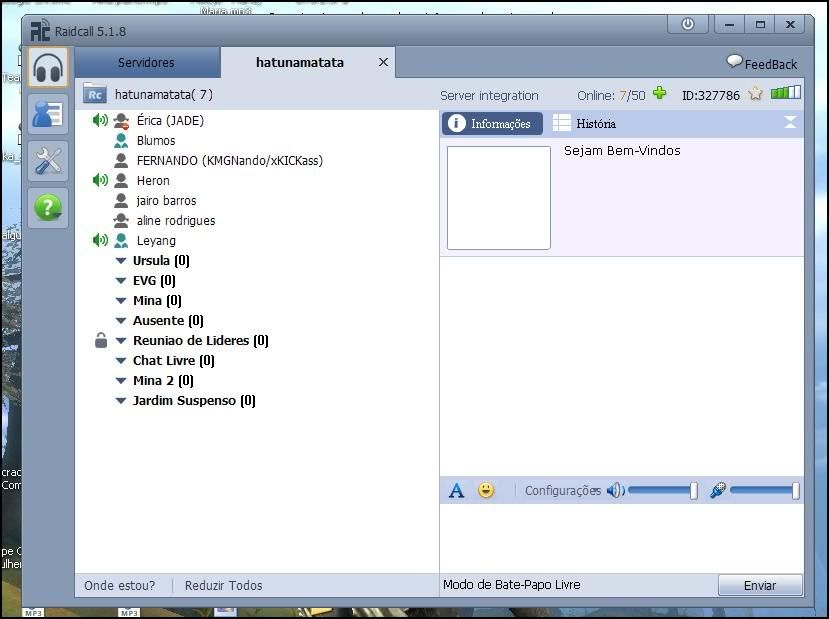Click the empty server picture thumbnail
The height and width of the screenshot is (619, 829).
click(x=499, y=198)
